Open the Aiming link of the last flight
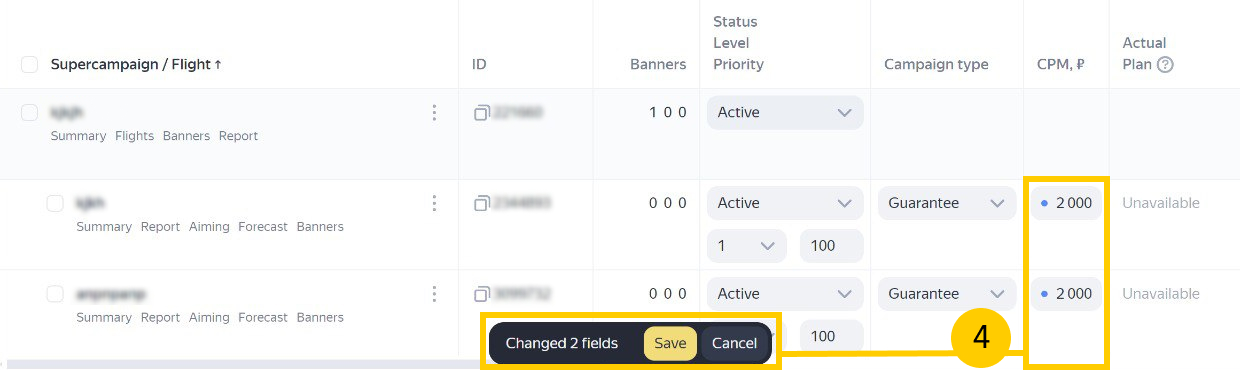Viewport: 1240px width, 370px height. [209, 317]
